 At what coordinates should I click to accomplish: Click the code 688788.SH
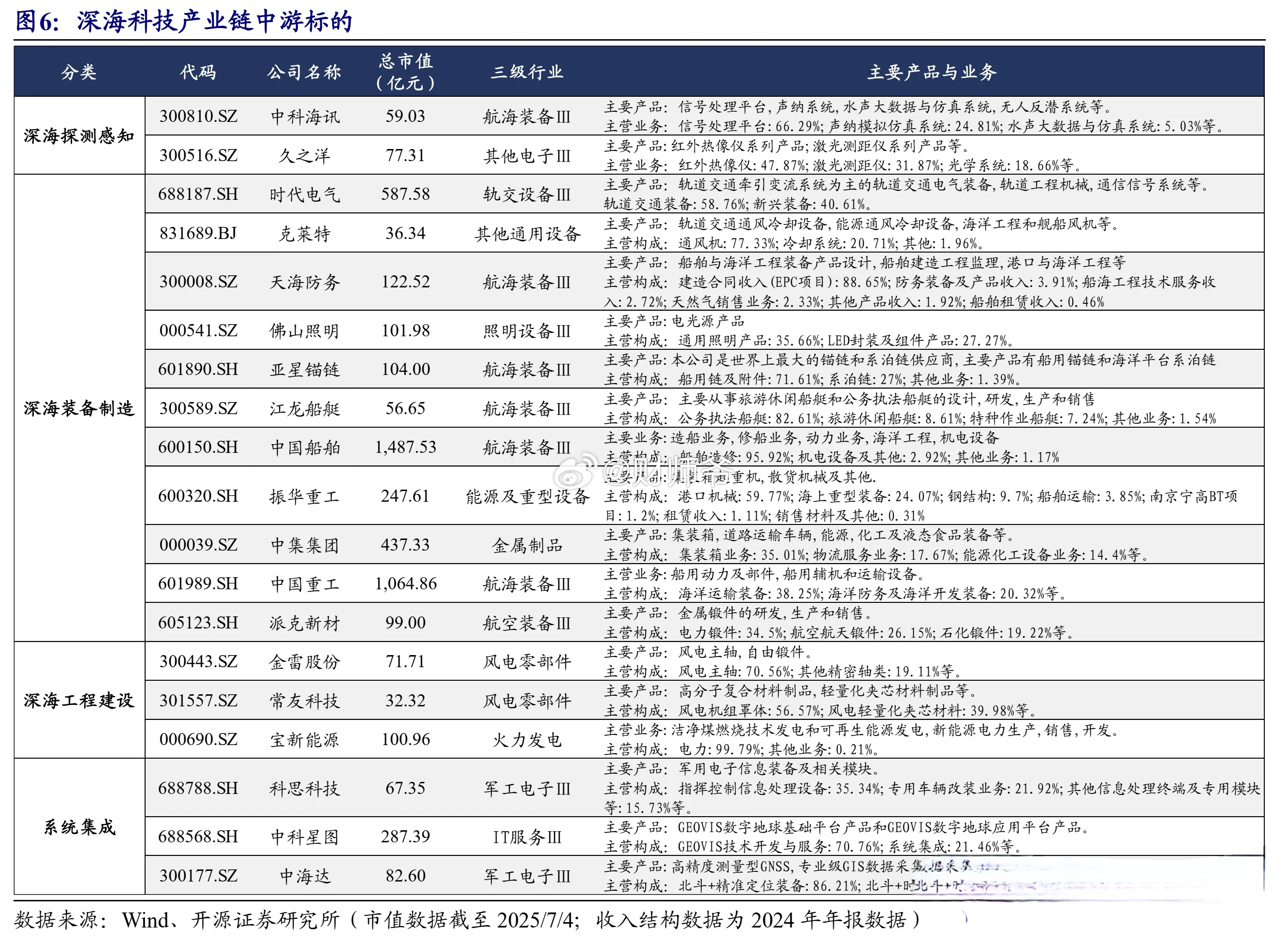tap(198, 789)
